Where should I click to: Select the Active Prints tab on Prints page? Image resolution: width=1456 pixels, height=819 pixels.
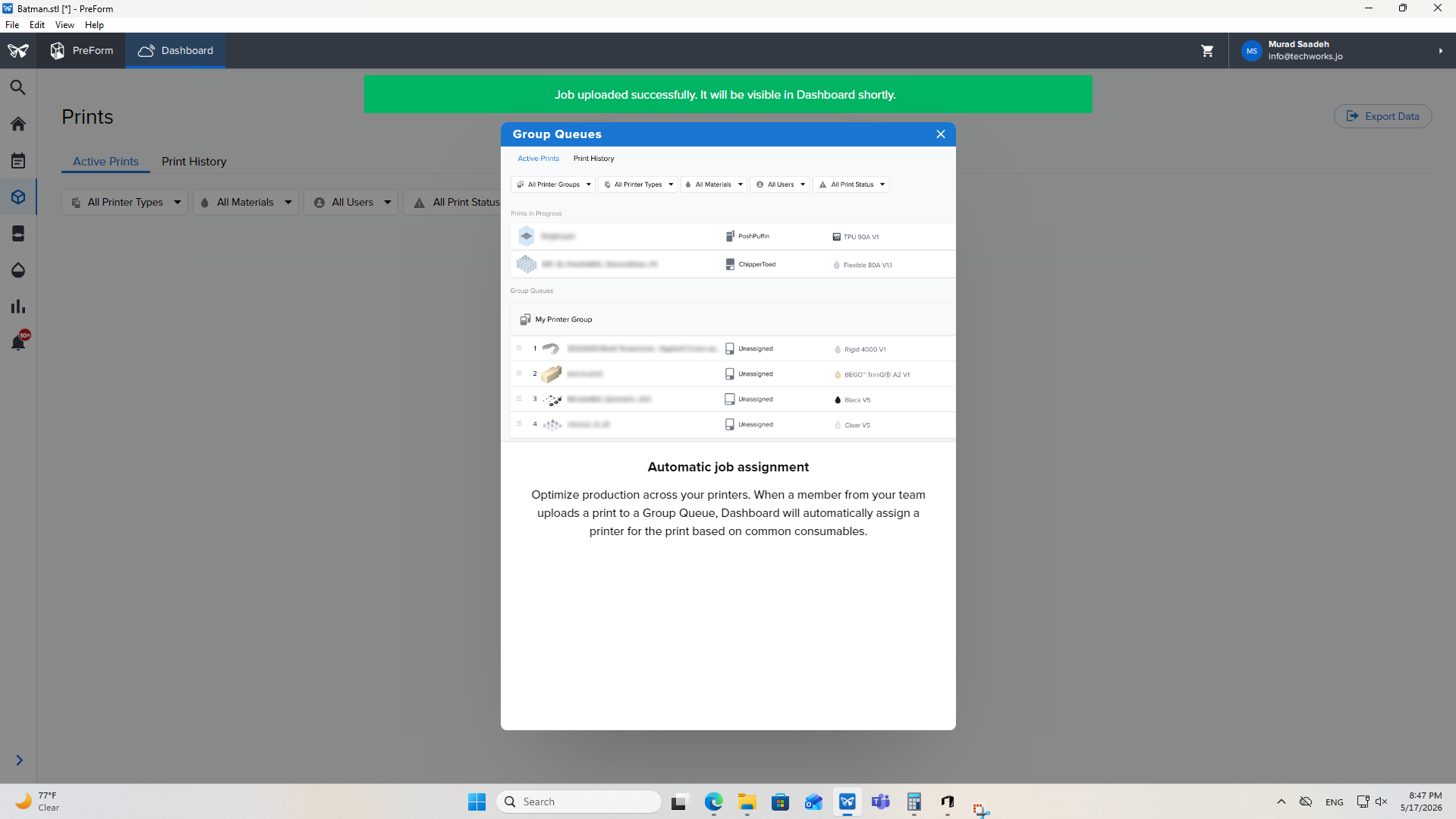(x=105, y=162)
